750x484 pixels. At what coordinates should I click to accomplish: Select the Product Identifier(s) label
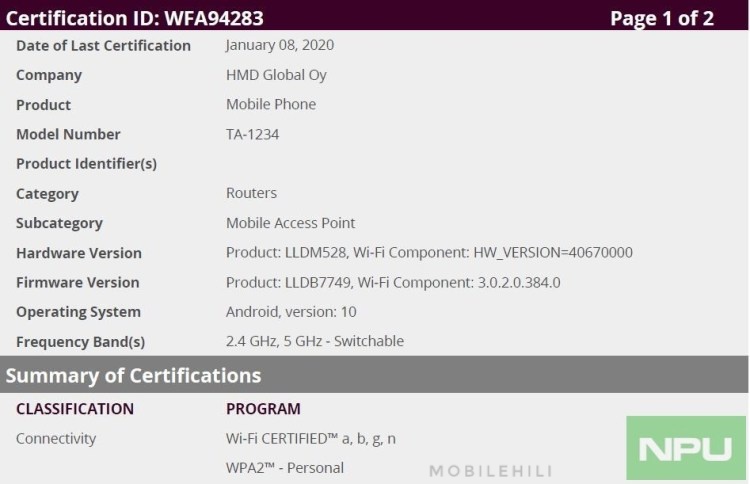click(x=87, y=164)
